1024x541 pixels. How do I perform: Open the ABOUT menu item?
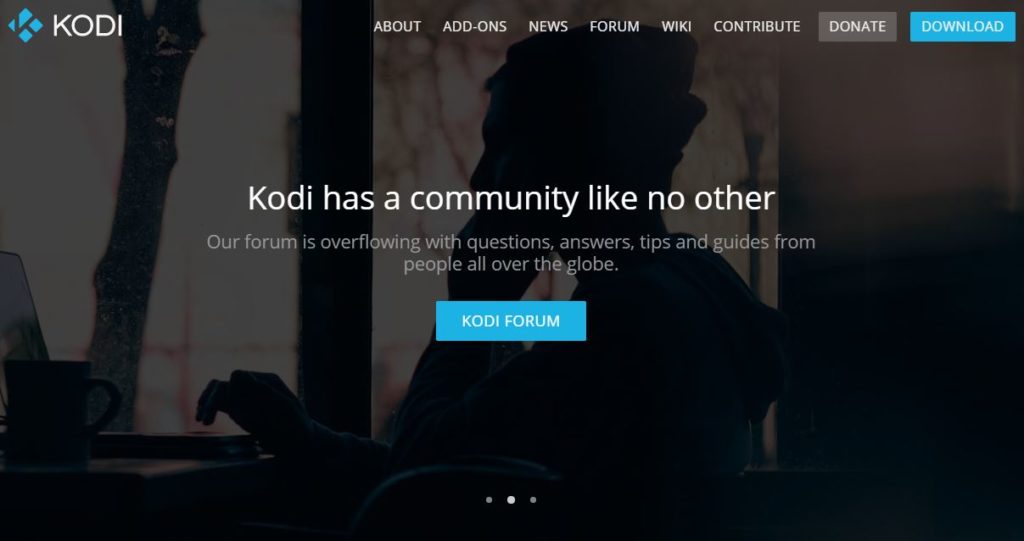coord(397,27)
